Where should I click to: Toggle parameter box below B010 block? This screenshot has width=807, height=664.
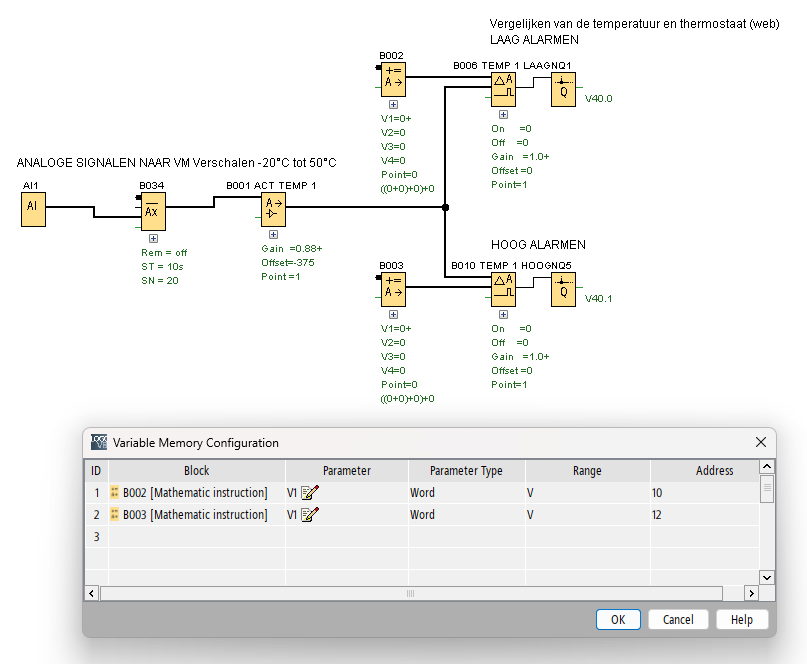[x=503, y=314]
